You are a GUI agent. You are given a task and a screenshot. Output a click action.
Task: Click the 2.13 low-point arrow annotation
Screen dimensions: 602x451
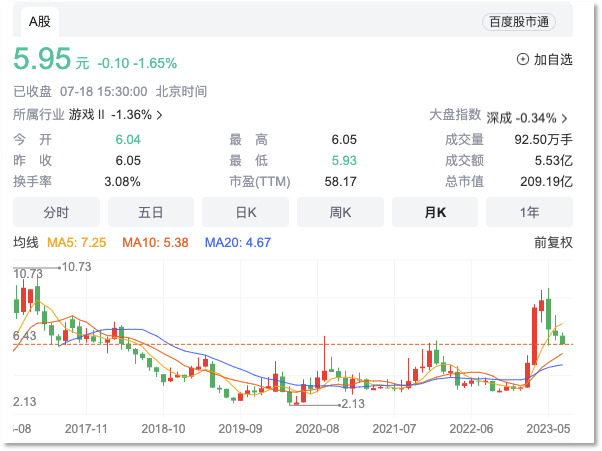pos(350,403)
